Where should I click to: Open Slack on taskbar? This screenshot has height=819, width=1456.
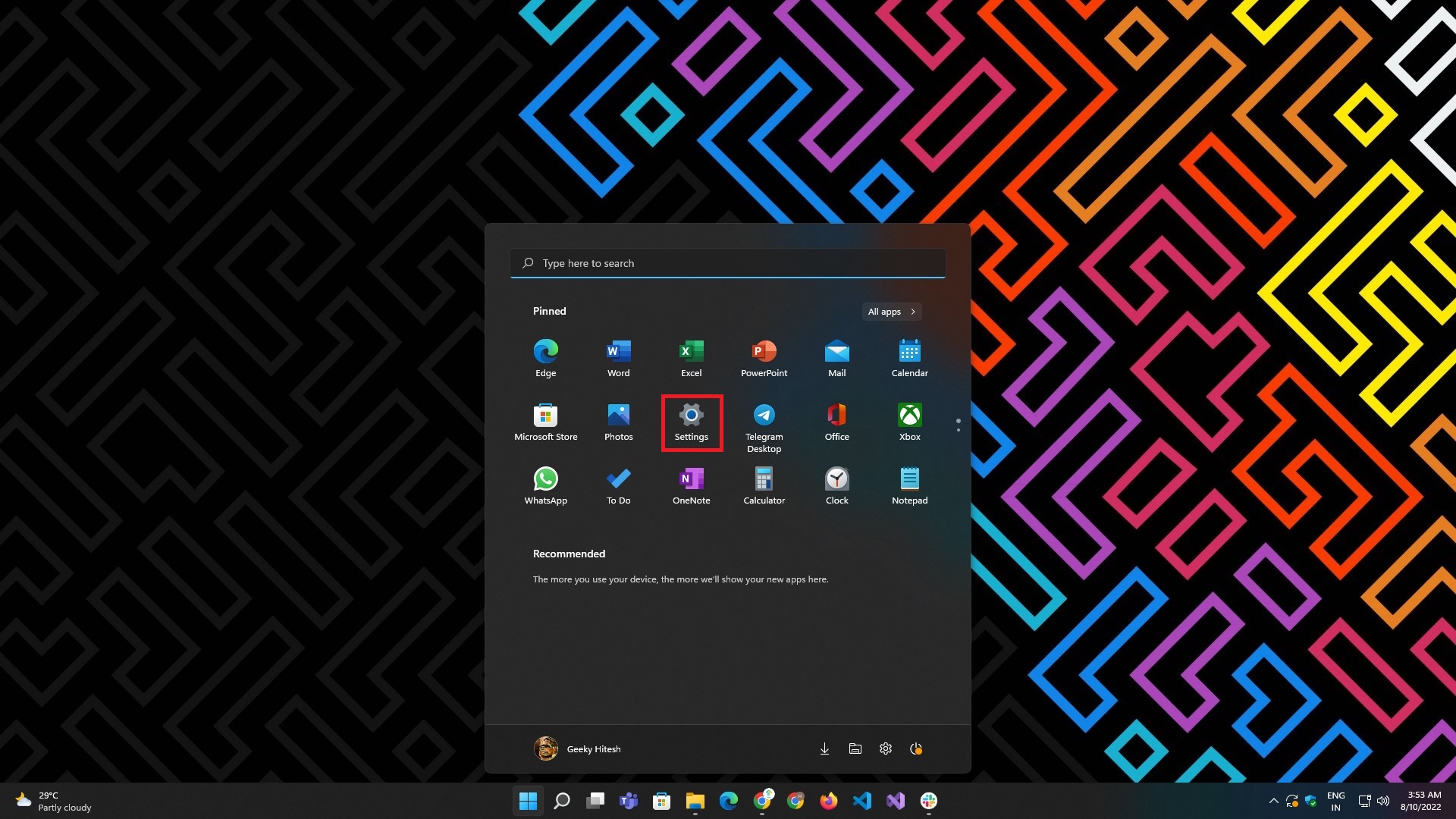tap(928, 801)
